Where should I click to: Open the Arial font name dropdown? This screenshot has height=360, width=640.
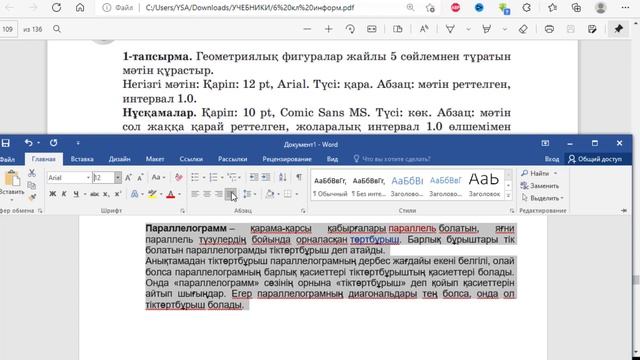[88, 178]
